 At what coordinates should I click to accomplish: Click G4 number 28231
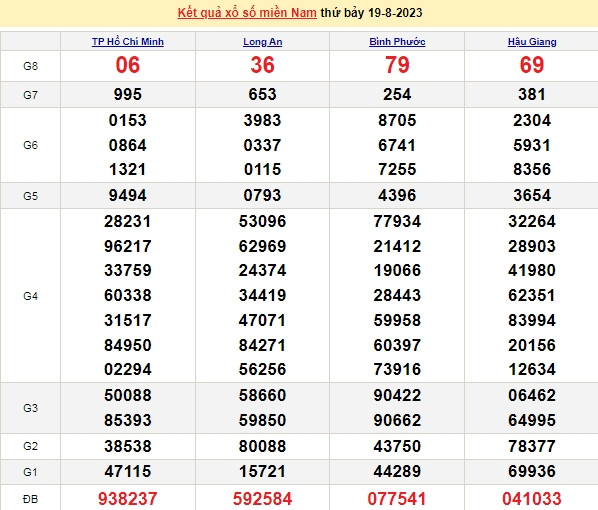(128, 221)
